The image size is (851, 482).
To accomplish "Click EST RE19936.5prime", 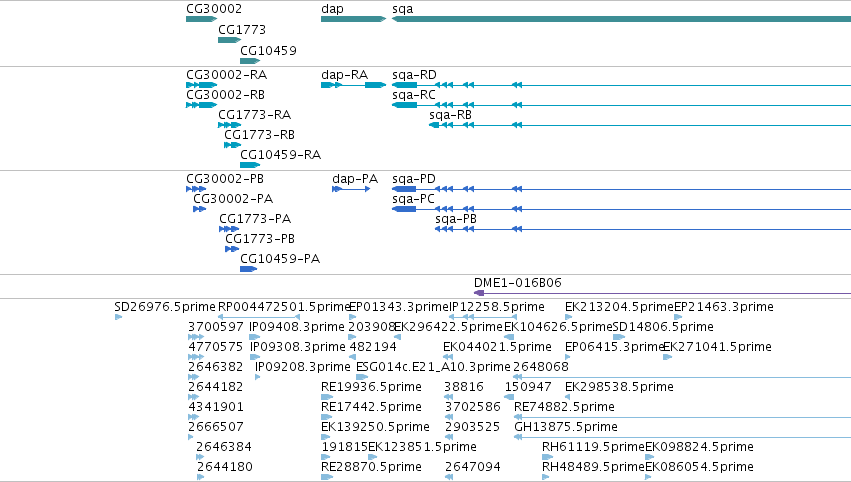I will 371,387.
